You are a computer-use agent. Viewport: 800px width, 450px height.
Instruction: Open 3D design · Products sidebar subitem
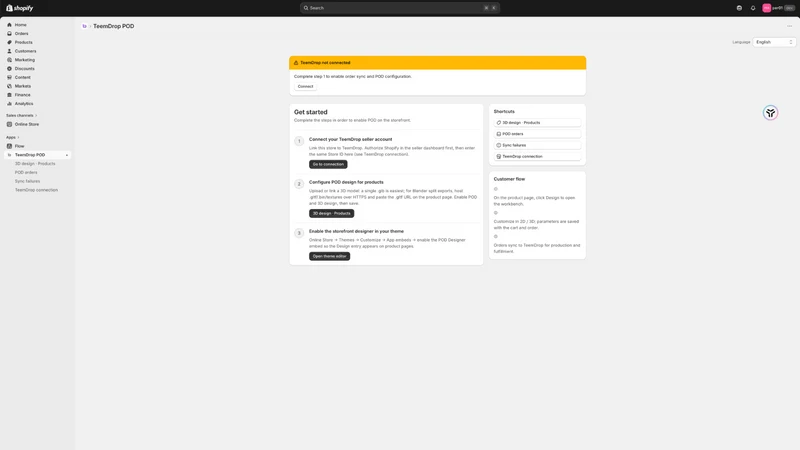tap(35, 164)
